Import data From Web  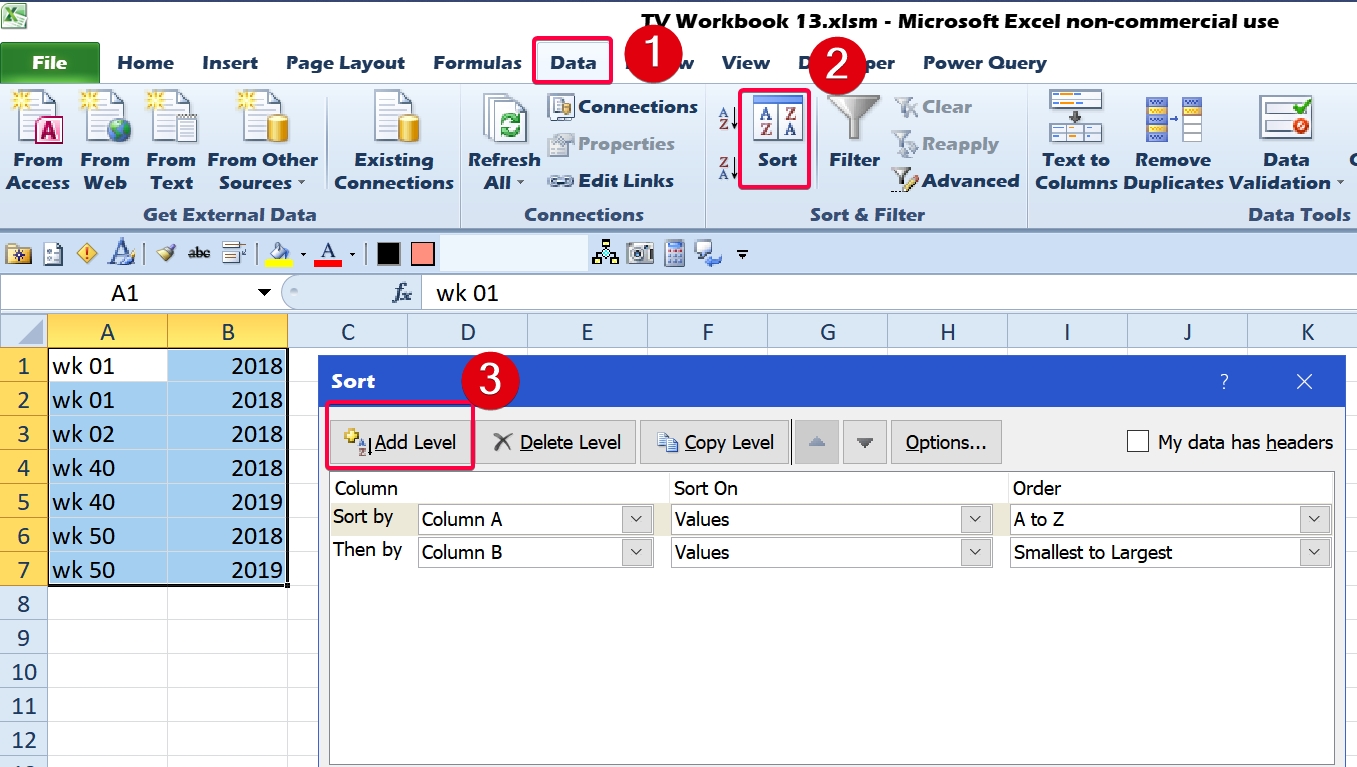tap(105, 141)
